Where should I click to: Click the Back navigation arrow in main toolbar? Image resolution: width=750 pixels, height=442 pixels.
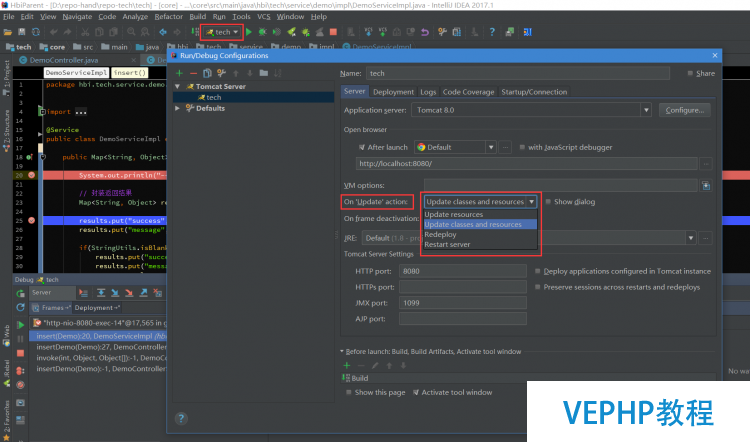tap(163, 32)
